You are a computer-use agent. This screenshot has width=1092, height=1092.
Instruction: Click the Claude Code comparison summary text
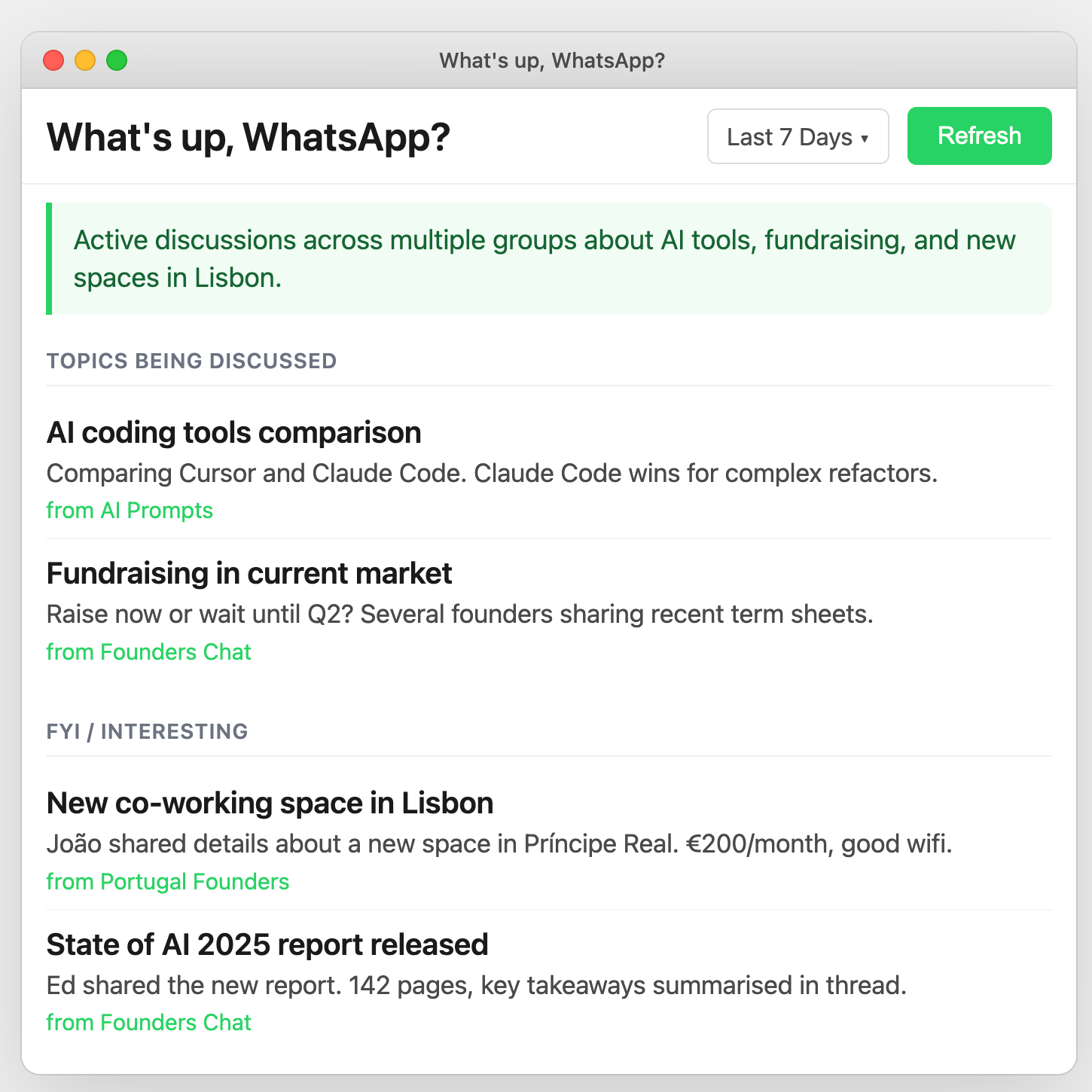click(492, 473)
